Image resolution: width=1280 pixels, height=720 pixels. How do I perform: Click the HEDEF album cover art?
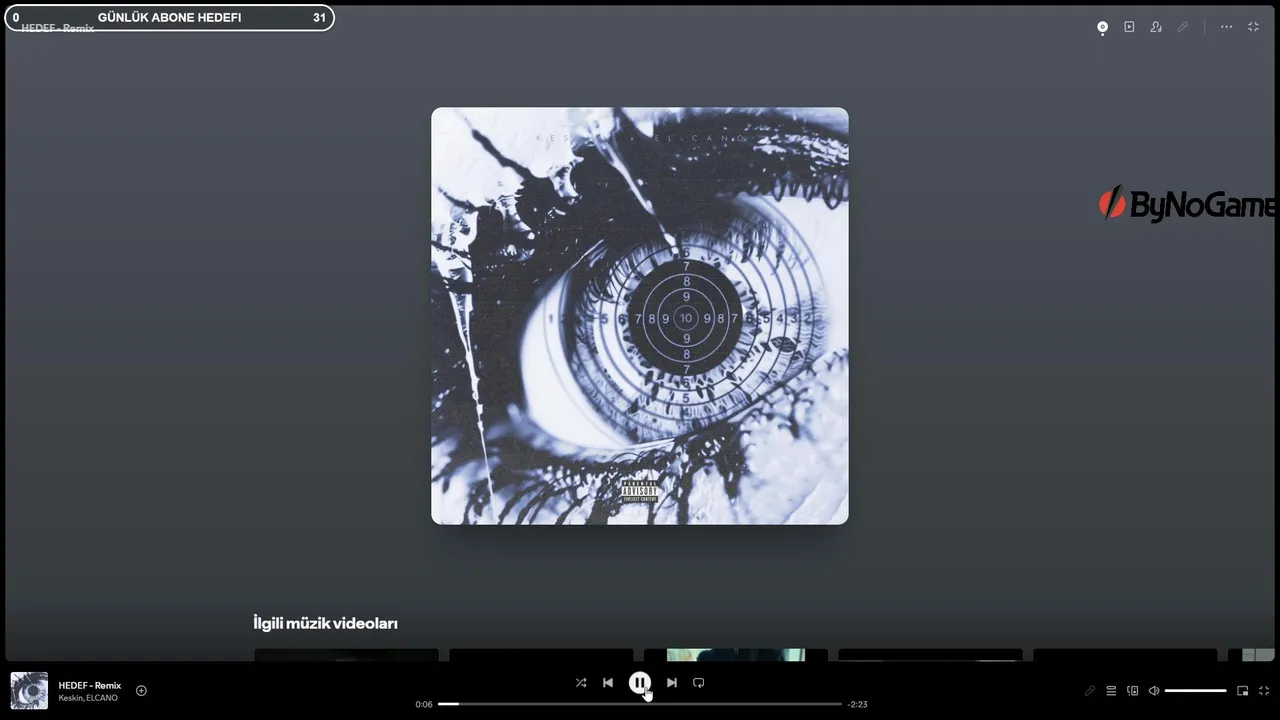pos(640,316)
